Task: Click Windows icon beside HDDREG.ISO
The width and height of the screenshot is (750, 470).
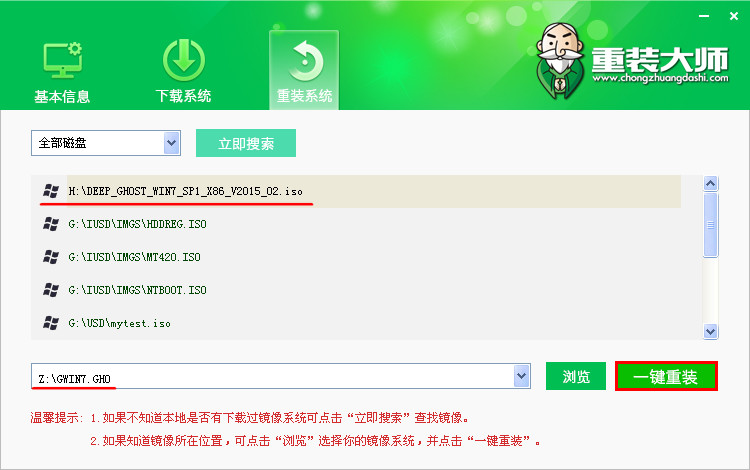Action: 51,224
